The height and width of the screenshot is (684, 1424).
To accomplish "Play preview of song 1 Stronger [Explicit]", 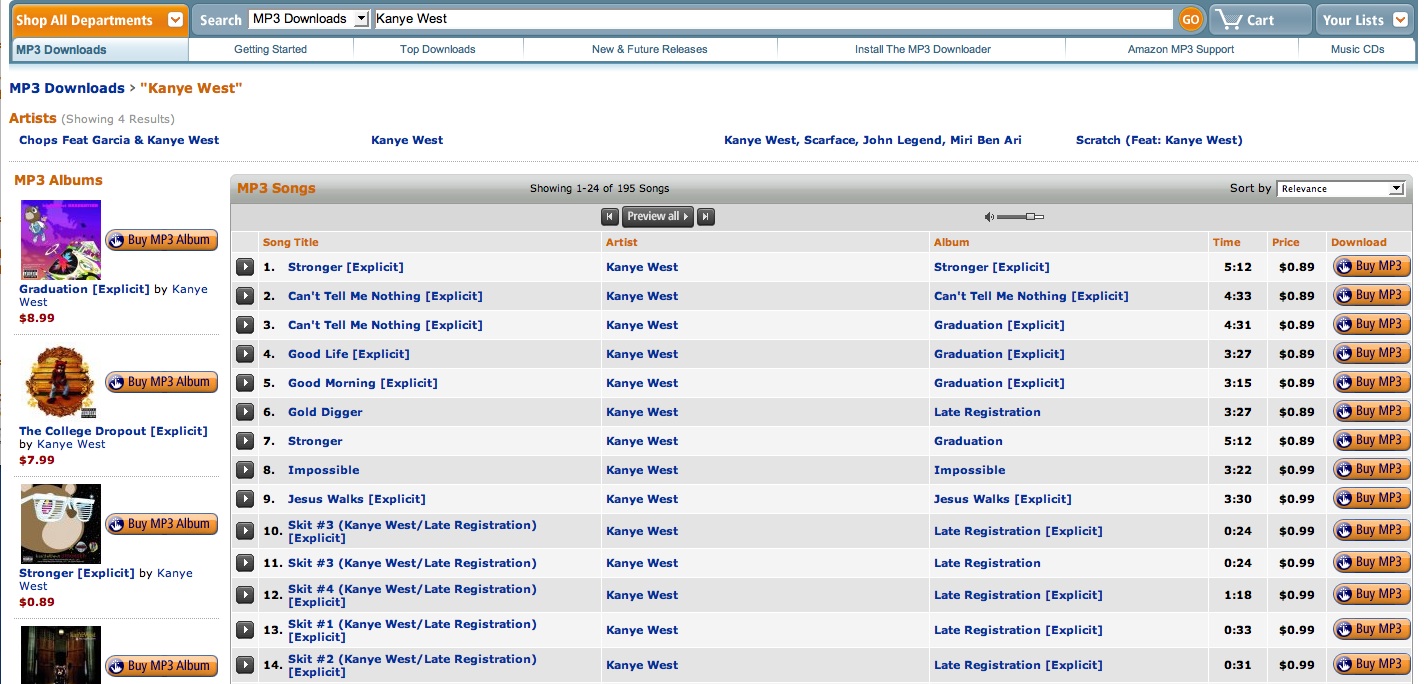I will (245, 267).
